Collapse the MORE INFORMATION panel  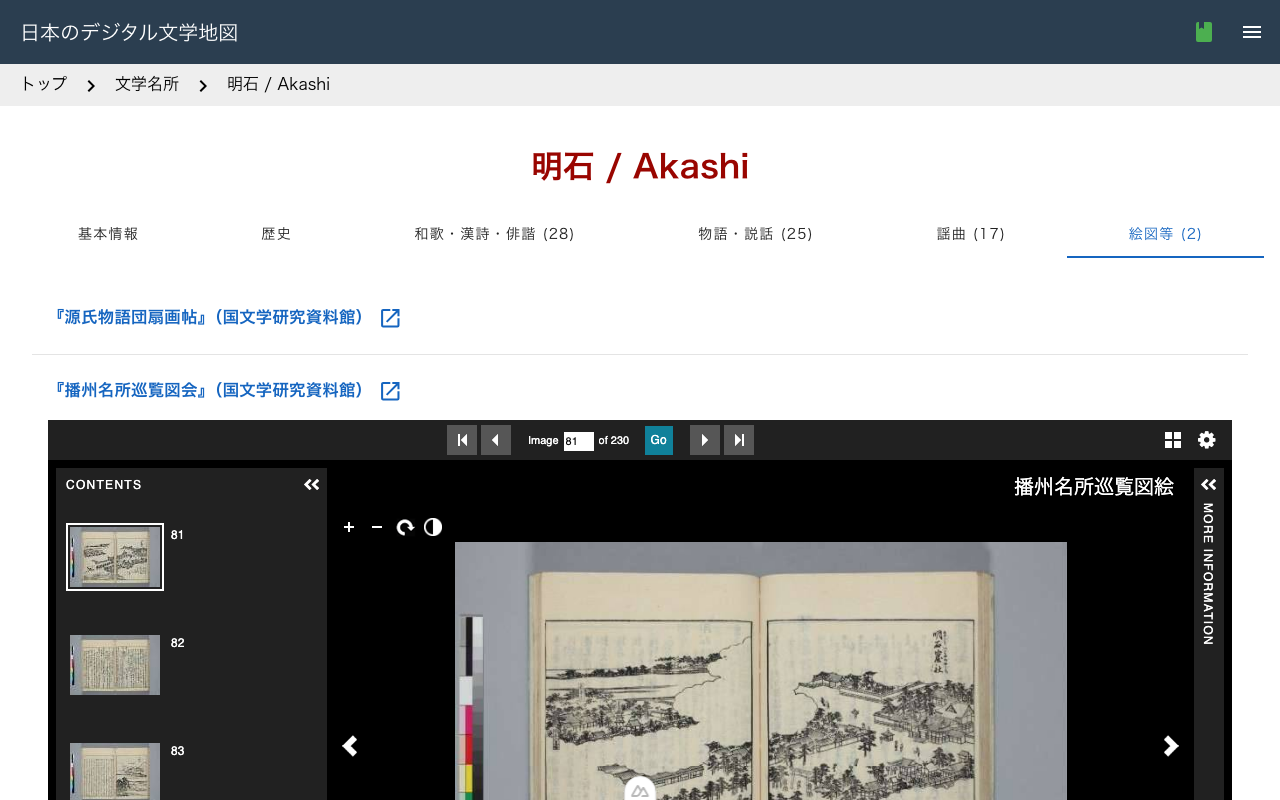pyautogui.click(x=1207, y=484)
